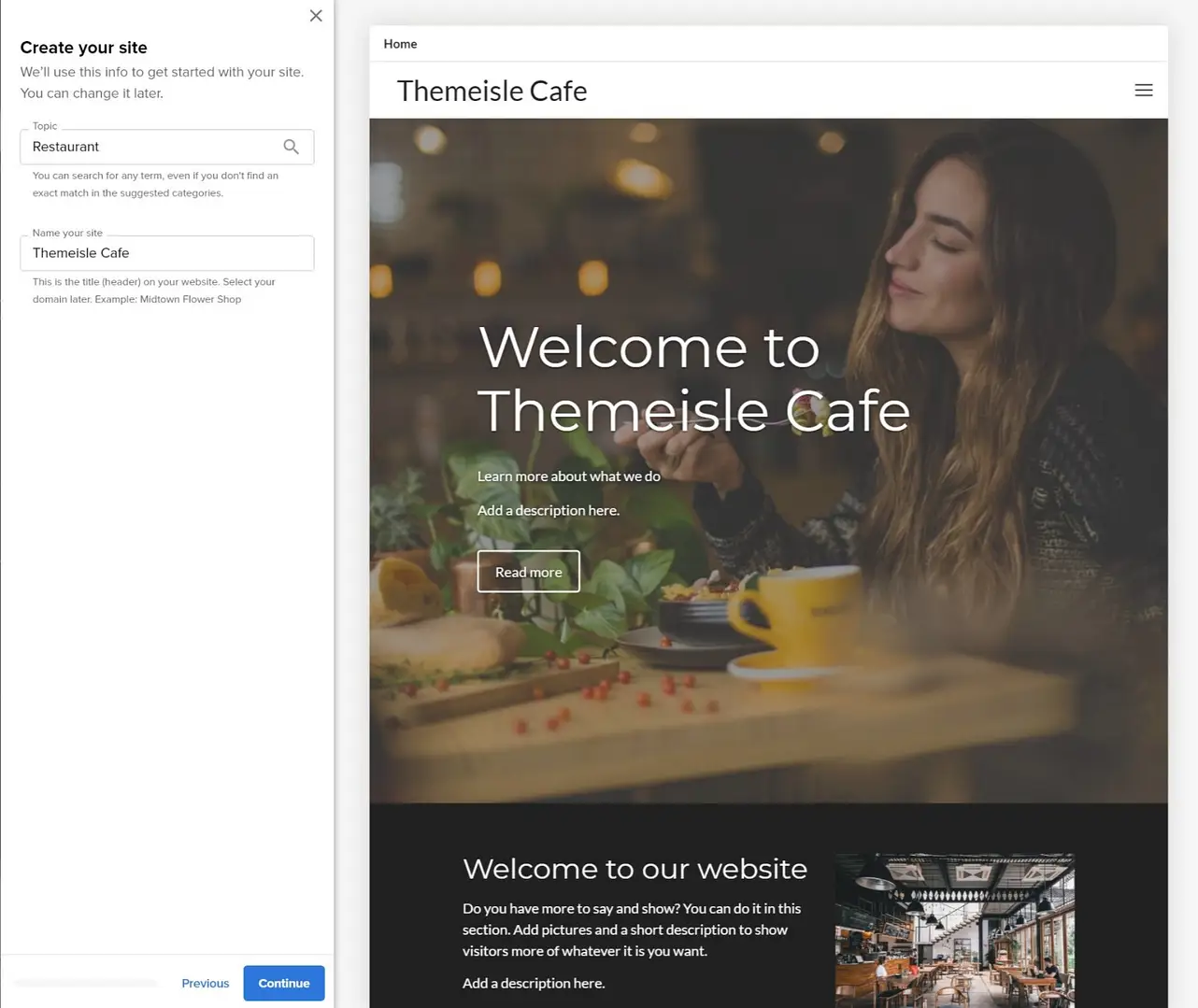Click the Learn more about what we do text
This screenshot has width=1198, height=1008.
coord(568,476)
